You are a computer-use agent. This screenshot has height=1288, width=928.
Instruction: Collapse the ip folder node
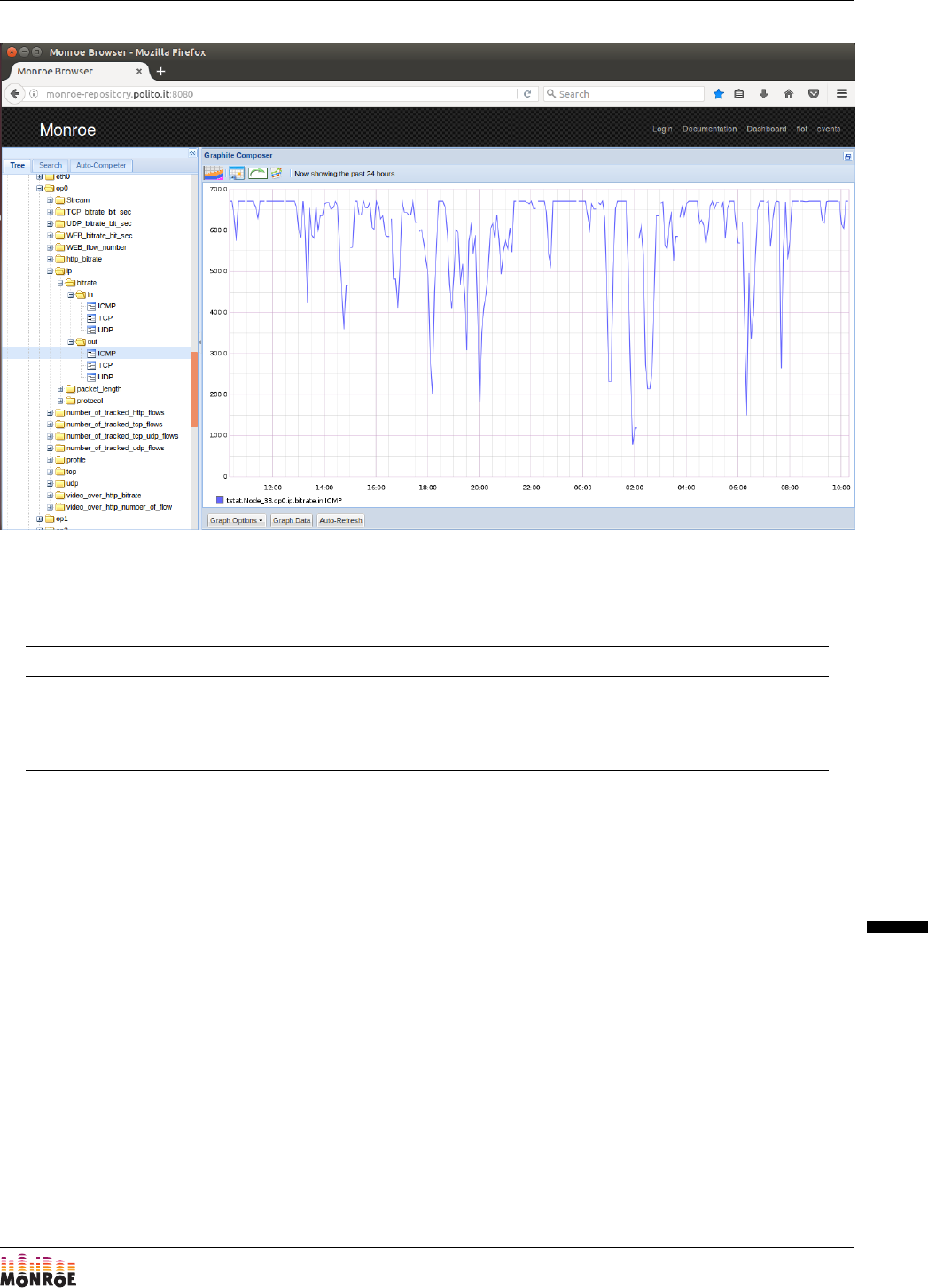pos(50,271)
